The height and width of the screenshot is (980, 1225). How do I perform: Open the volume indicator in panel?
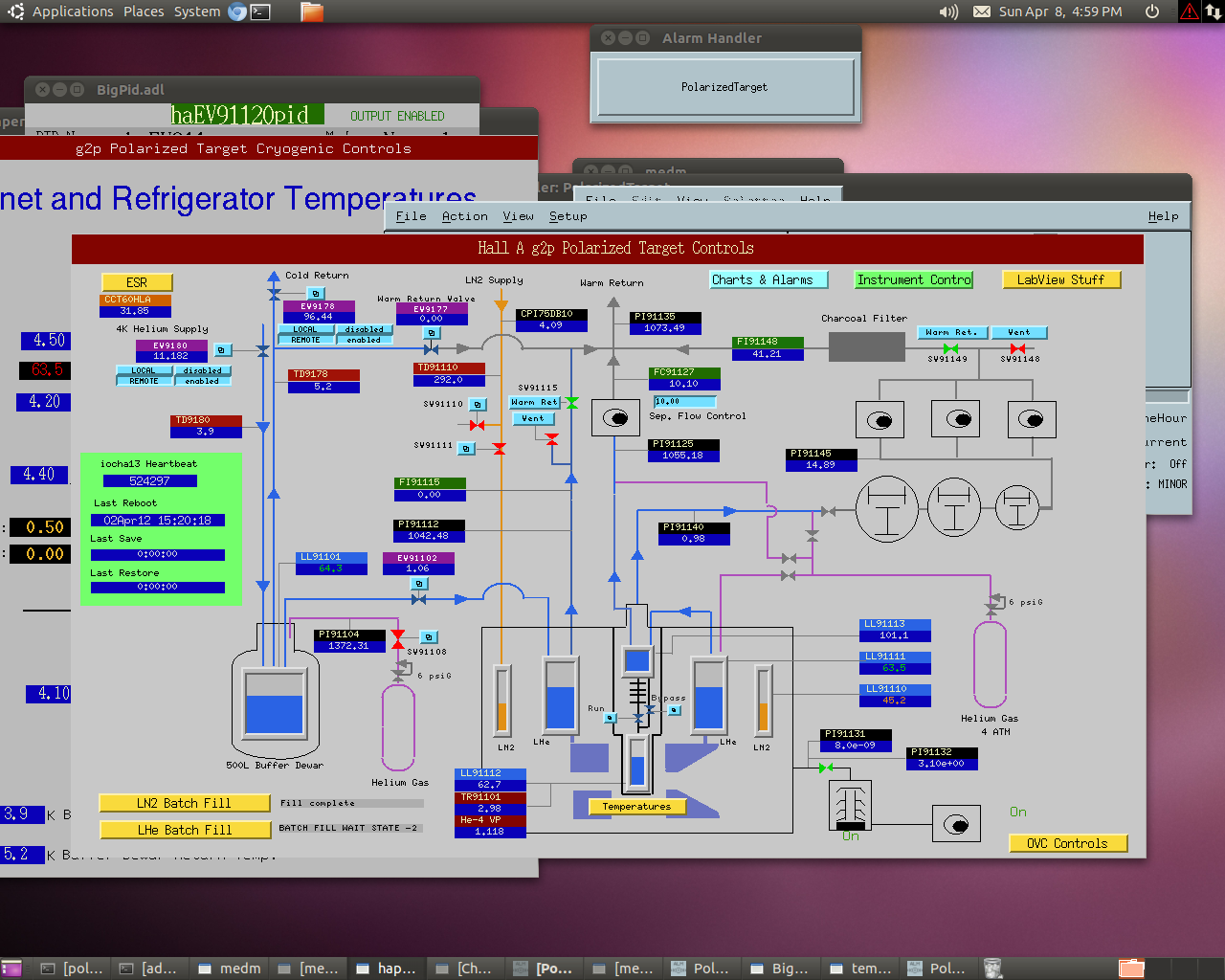click(x=948, y=11)
